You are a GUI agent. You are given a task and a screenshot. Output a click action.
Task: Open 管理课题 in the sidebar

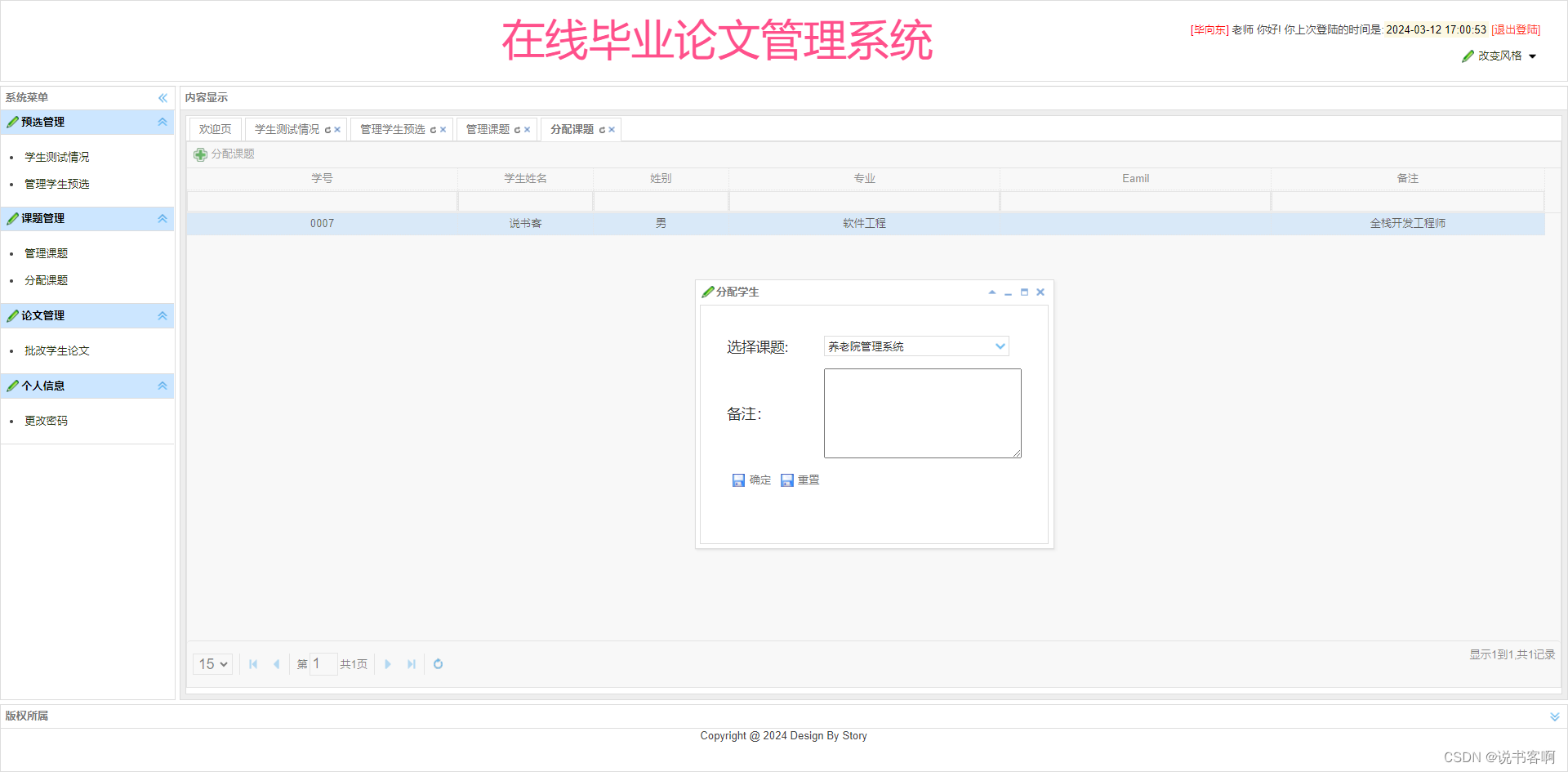coord(47,253)
